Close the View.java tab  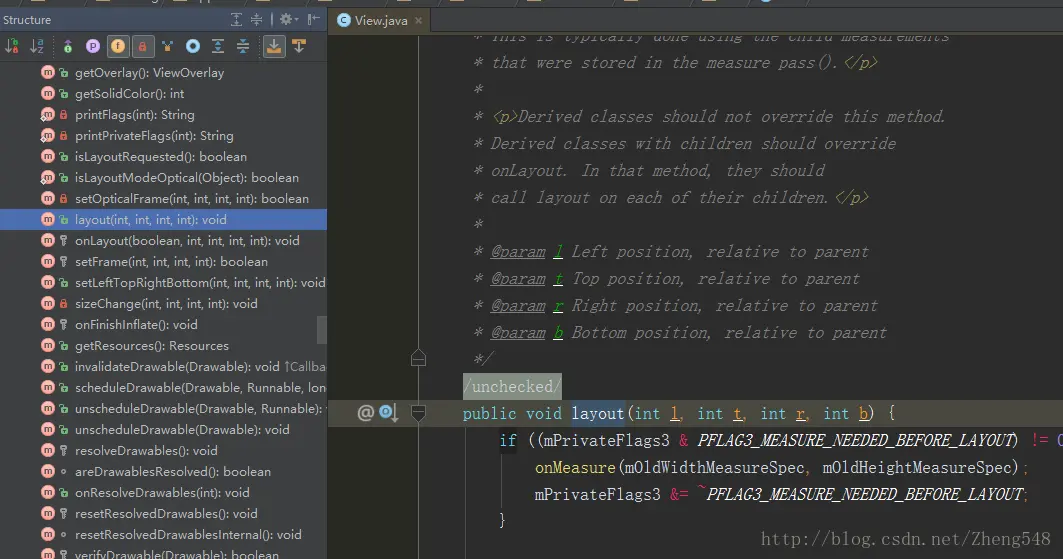point(418,20)
